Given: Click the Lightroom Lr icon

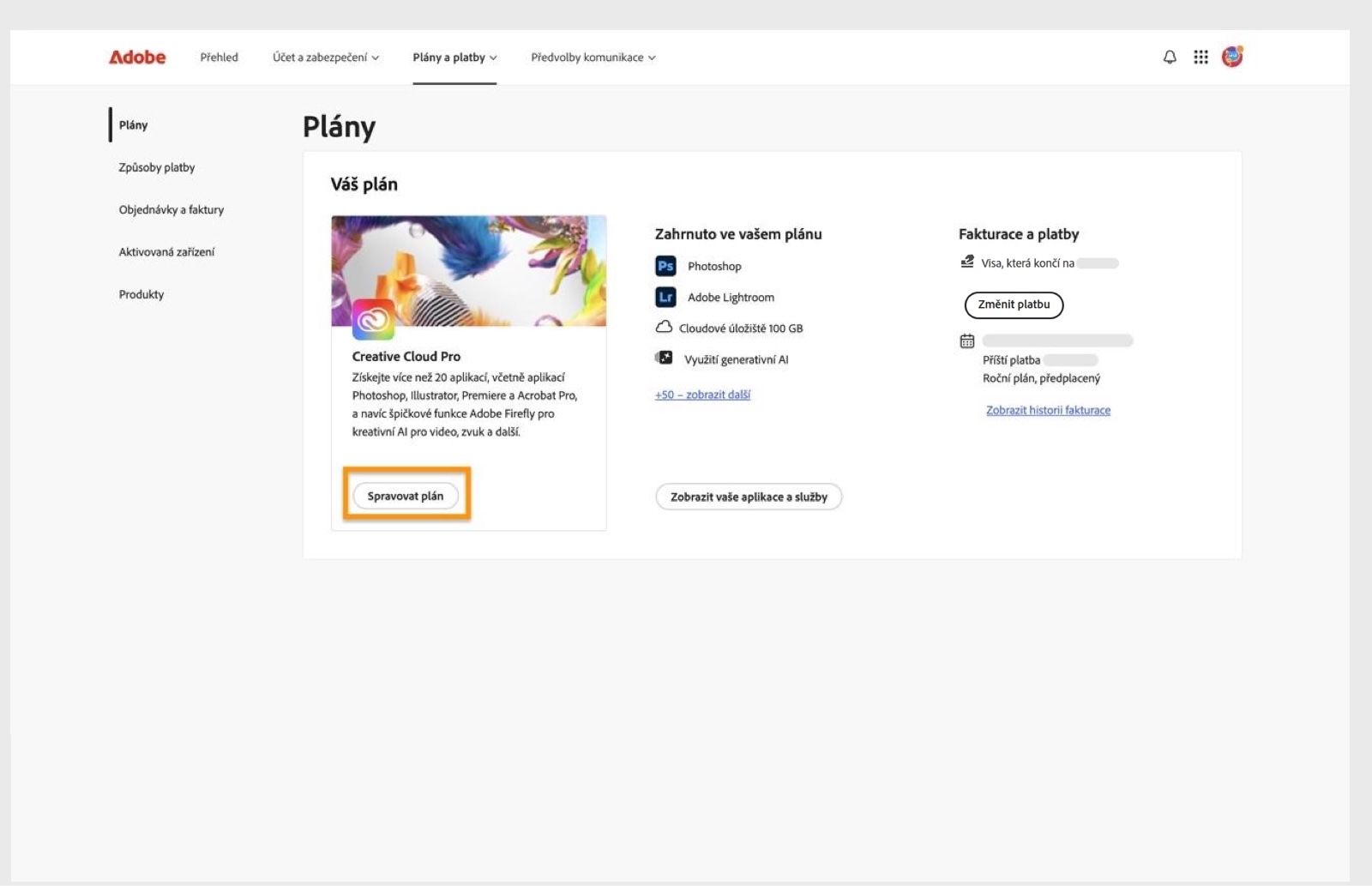Looking at the screenshot, I should click(x=665, y=297).
